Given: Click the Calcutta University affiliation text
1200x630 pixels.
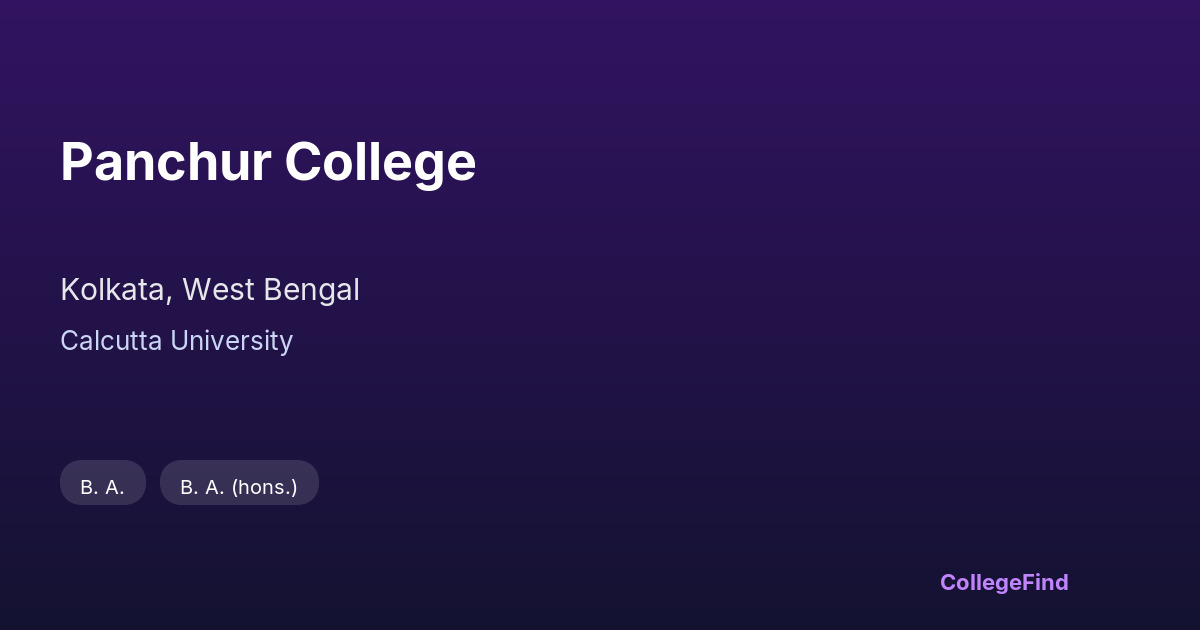Looking at the screenshot, I should (x=176, y=341).
